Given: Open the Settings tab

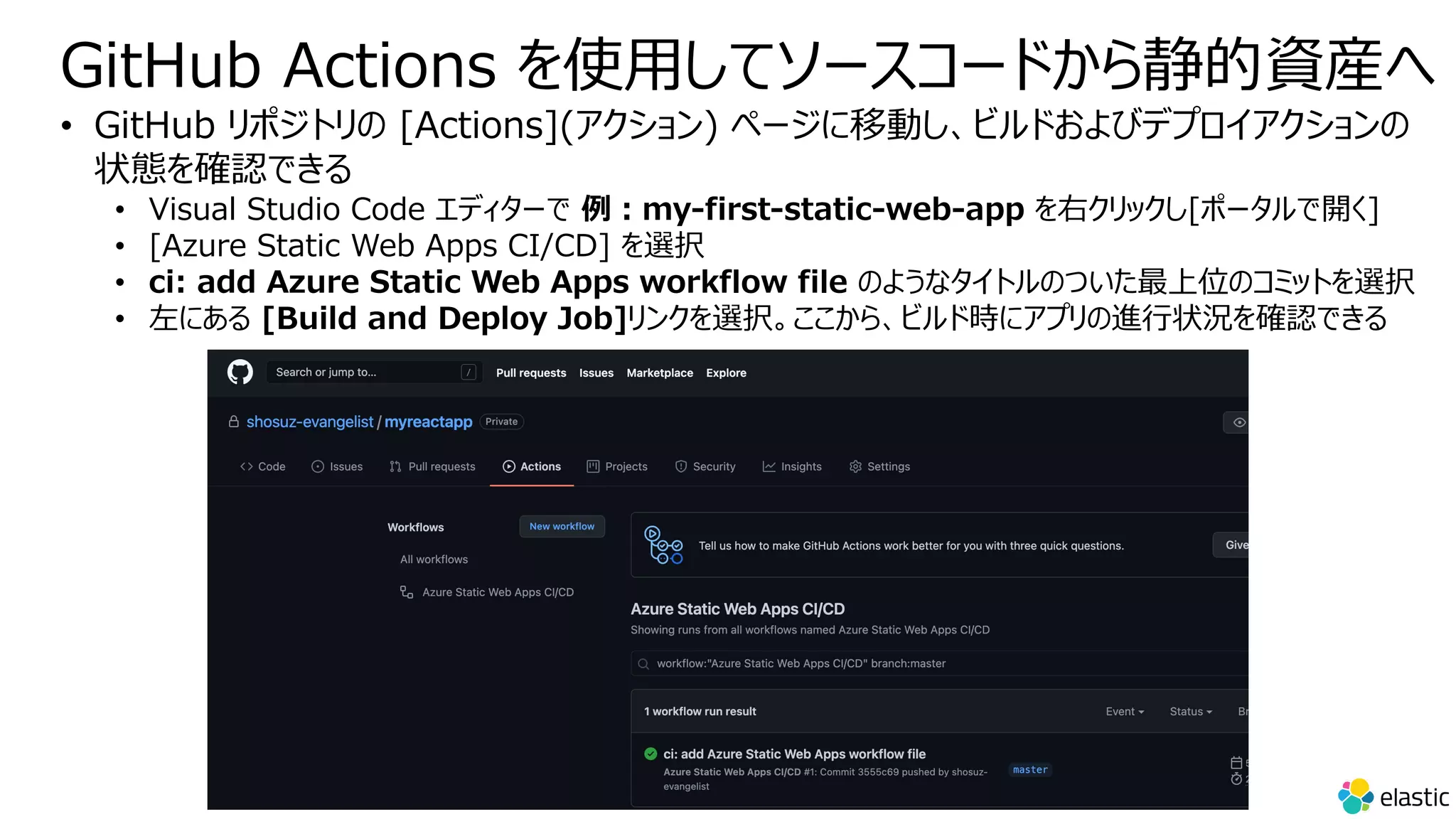Looking at the screenshot, I should 879,466.
